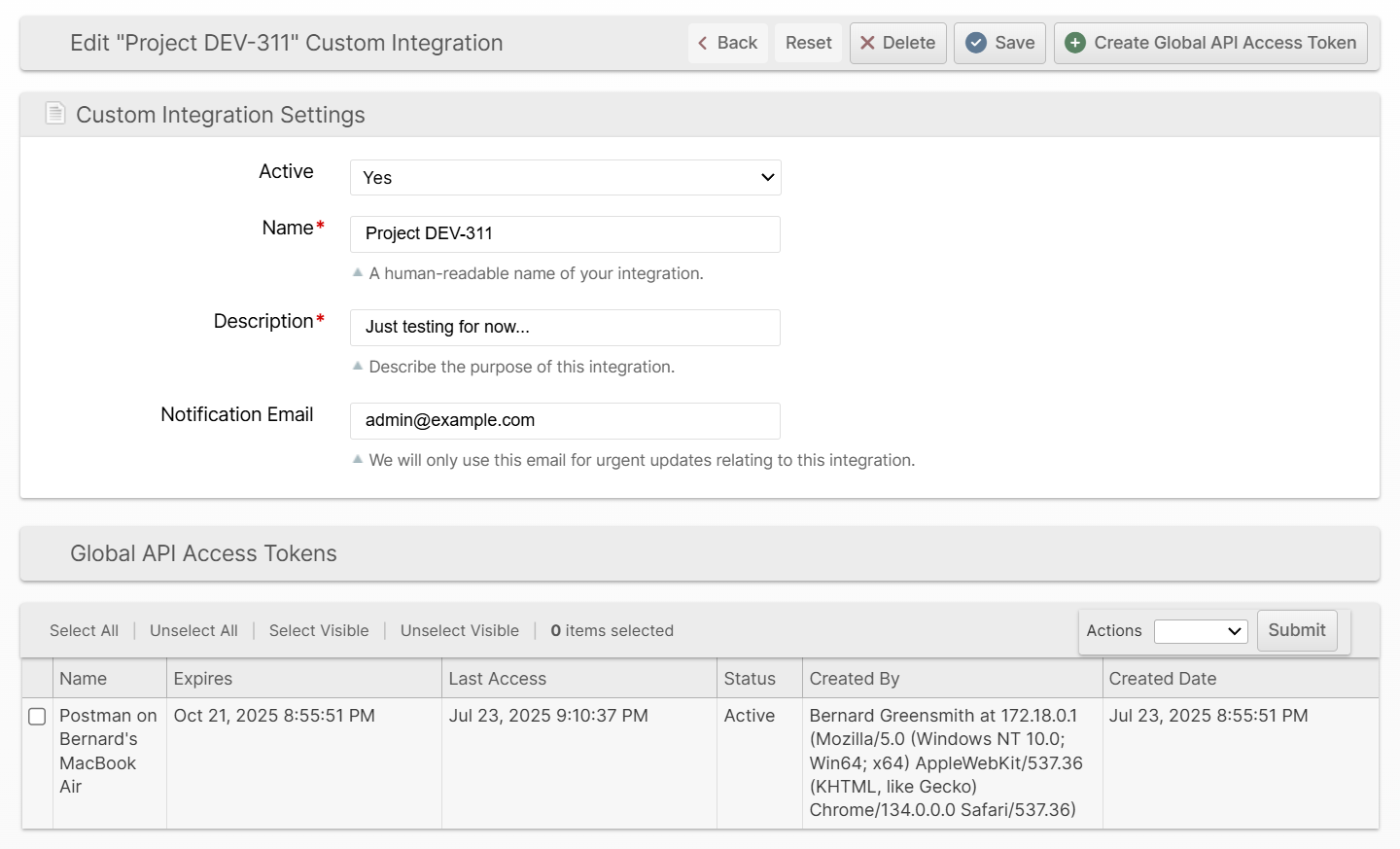1400x849 pixels.
Task: Click the green plus Create Token icon
Action: pyautogui.click(x=1075, y=43)
